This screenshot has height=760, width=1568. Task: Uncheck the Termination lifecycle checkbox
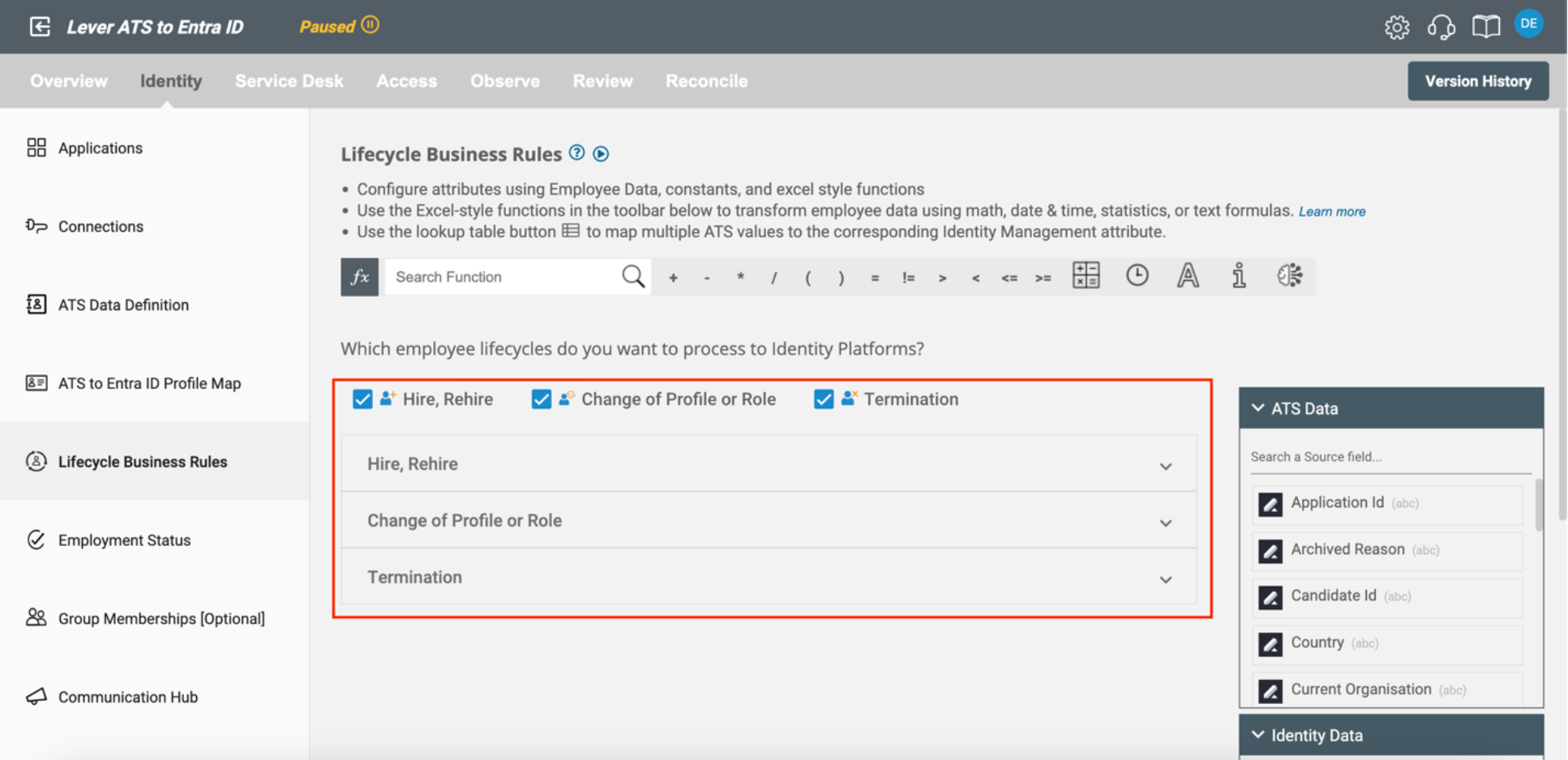pyautogui.click(x=824, y=399)
